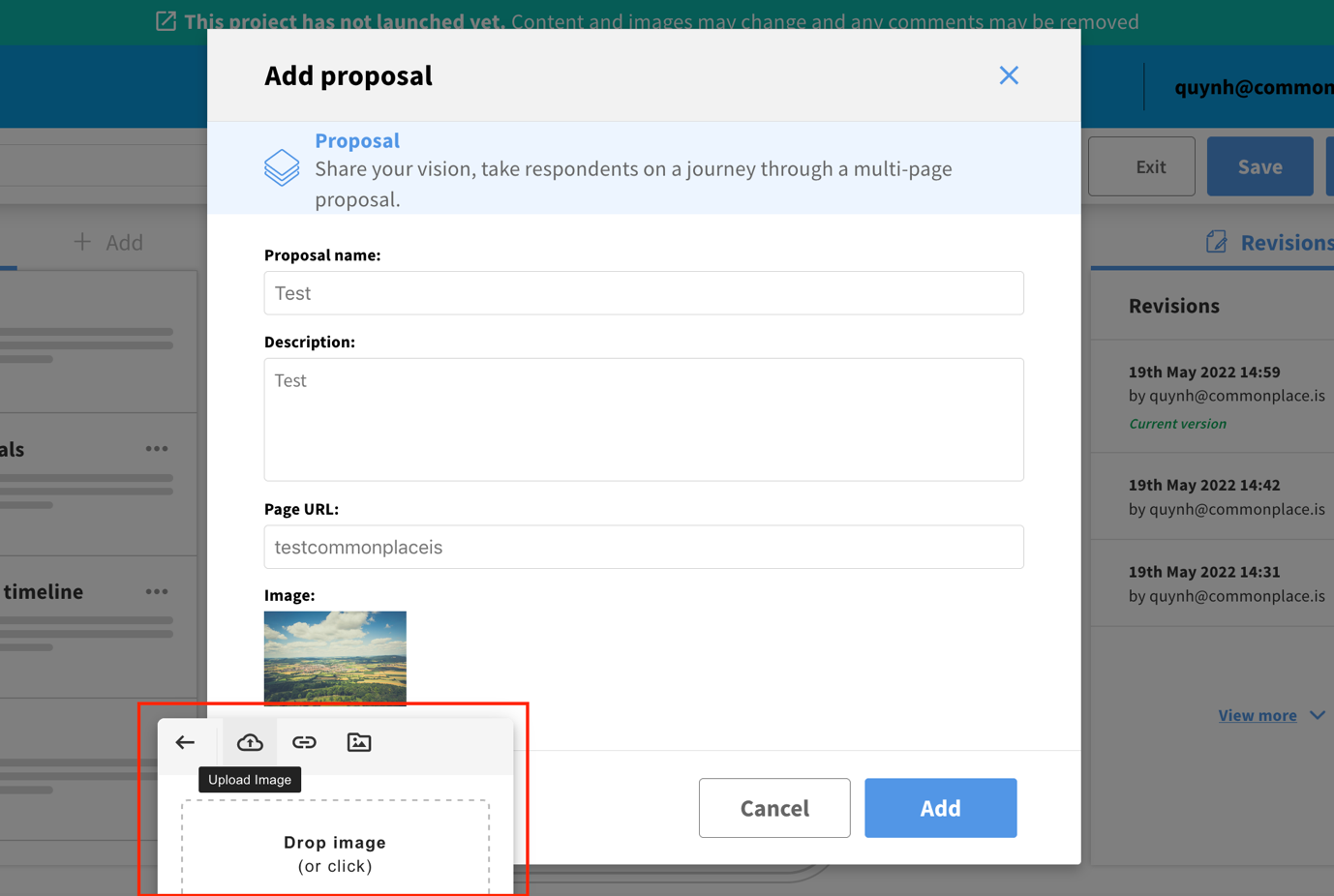Focus the Description text area
Viewport: 1334px width, 896px height.
(x=644, y=420)
